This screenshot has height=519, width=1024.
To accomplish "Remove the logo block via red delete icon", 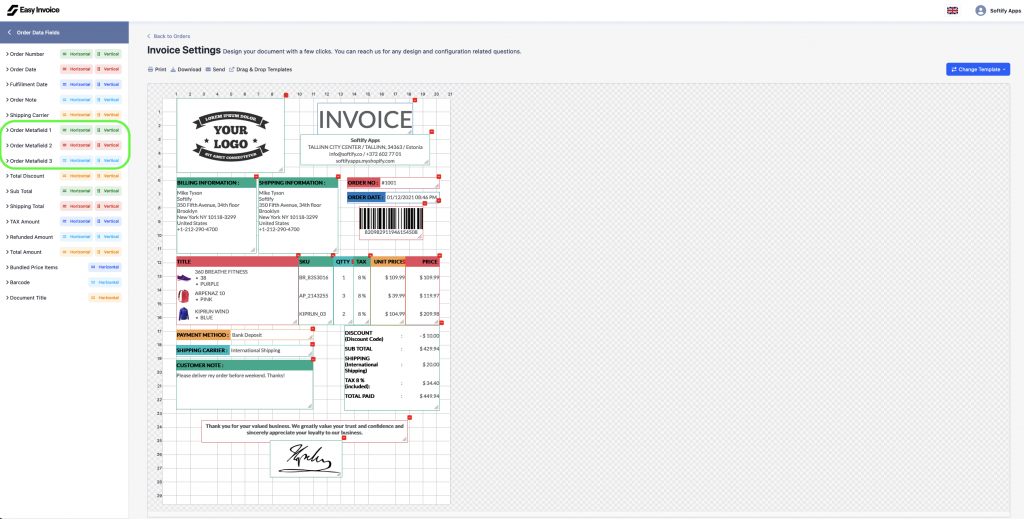I will point(285,95).
